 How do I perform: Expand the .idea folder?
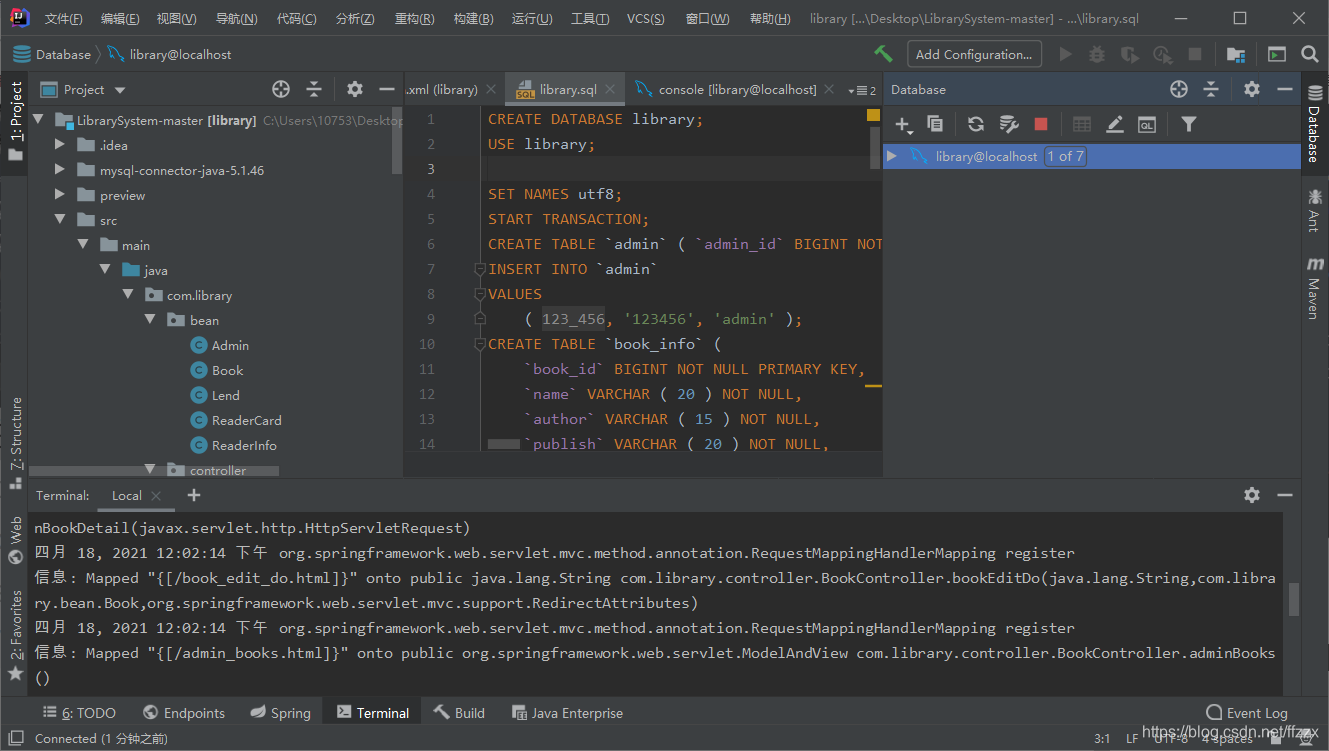pyautogui.click(x=60, y=145)
